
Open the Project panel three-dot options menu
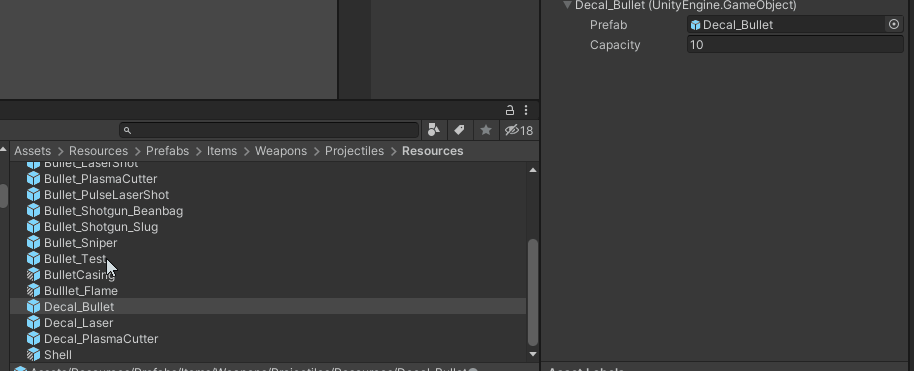coord(526,110)
